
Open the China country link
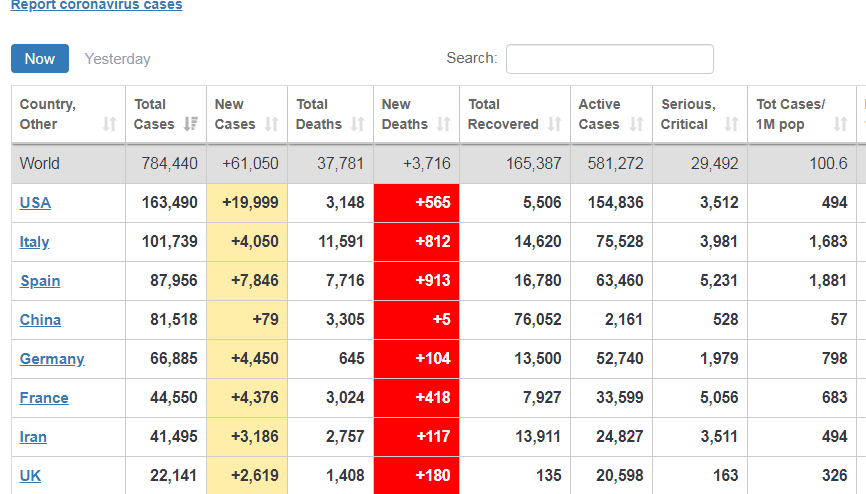(x=40, y=320)
